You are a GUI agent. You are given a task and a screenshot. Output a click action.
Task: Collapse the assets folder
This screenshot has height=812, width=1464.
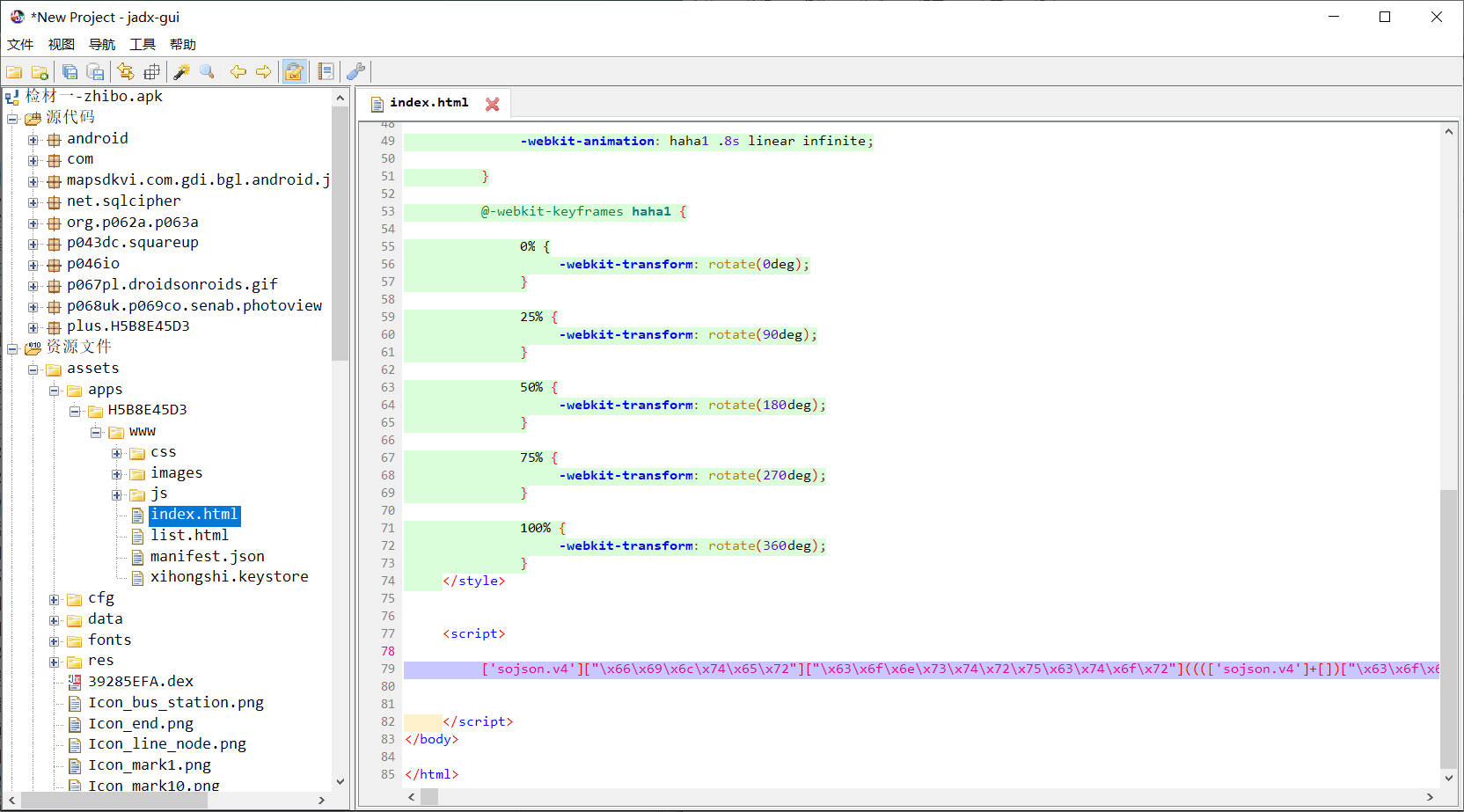33,369
